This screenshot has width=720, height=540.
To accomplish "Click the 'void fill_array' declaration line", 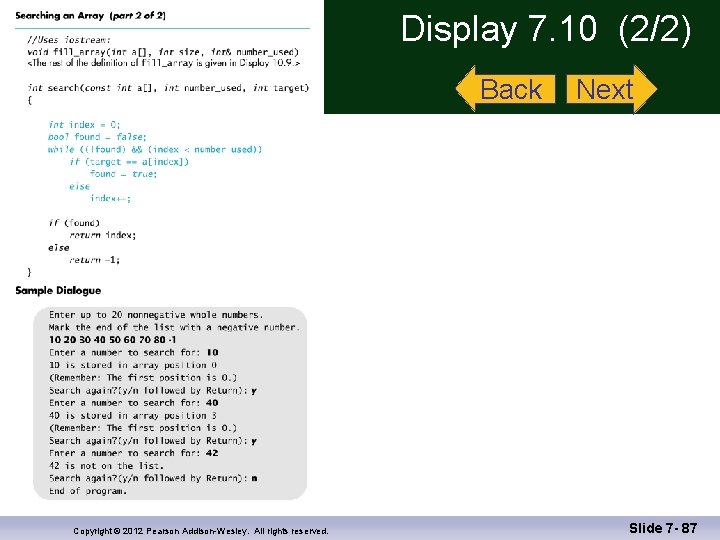I will coord(163,52).
